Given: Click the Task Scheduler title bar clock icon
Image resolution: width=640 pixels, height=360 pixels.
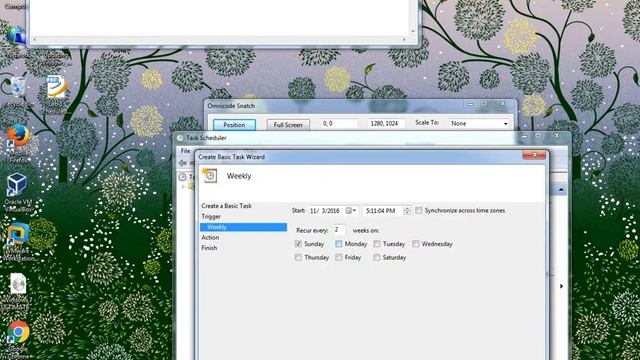Looking at the screenshot, I should click(x=180, y=138).
